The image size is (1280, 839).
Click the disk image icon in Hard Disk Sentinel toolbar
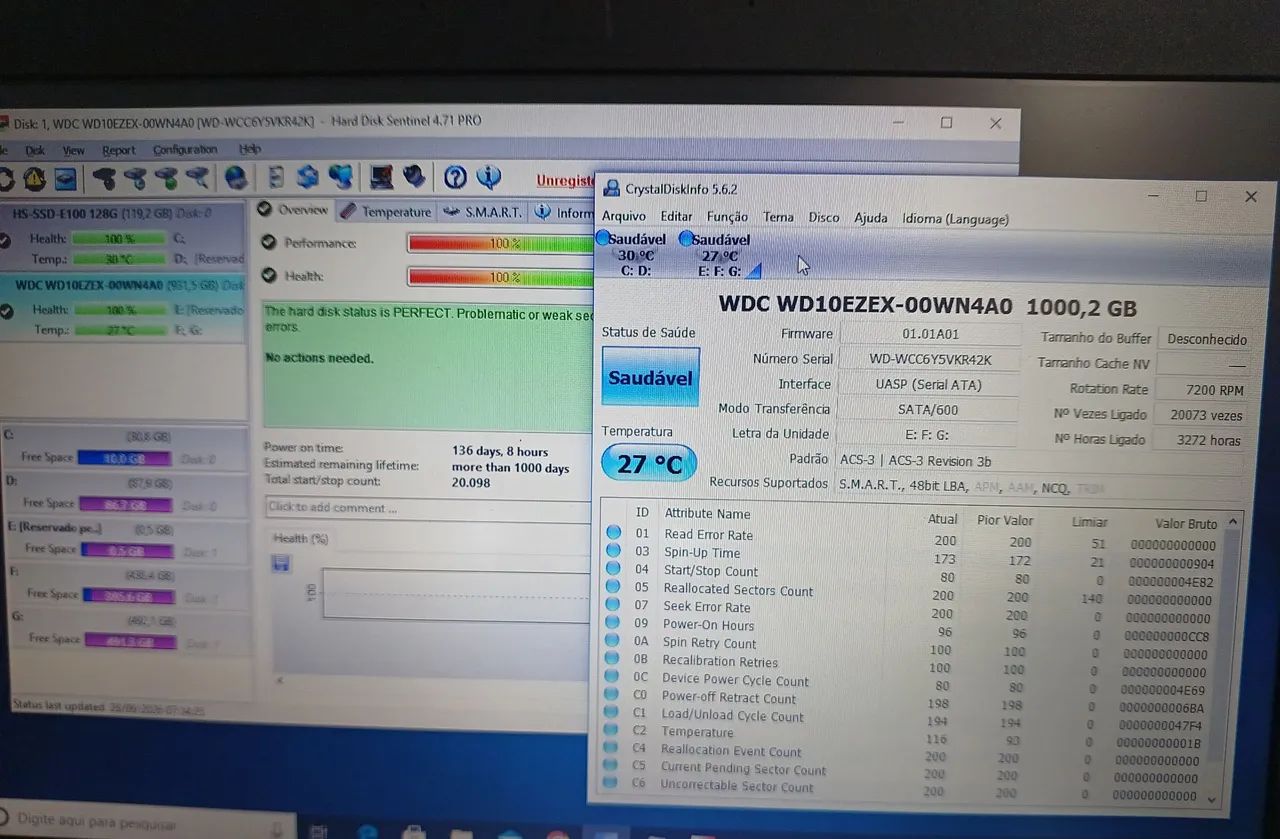coord(66,179)
